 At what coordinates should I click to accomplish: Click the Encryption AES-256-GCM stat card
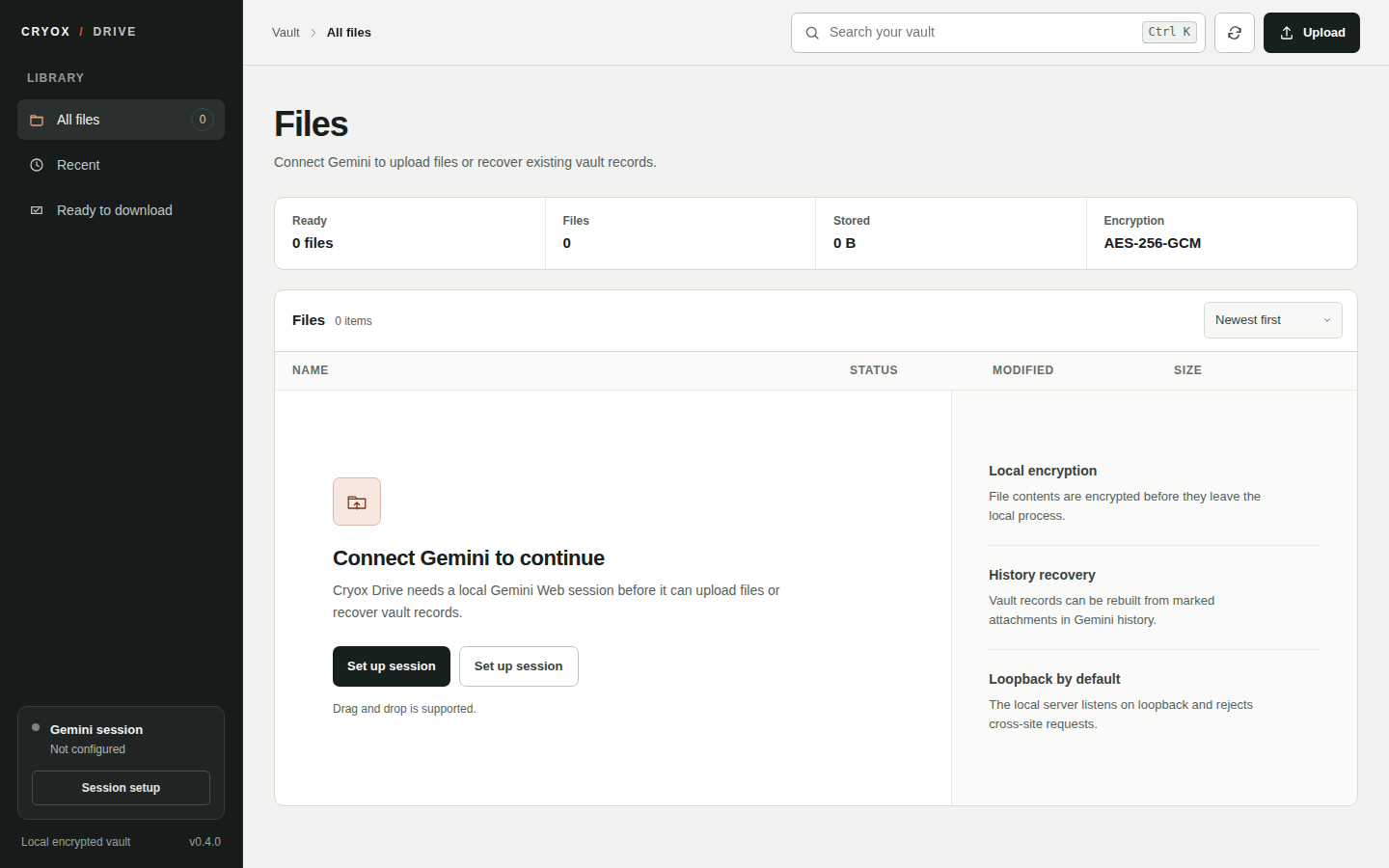click(x=1222, y=233)
